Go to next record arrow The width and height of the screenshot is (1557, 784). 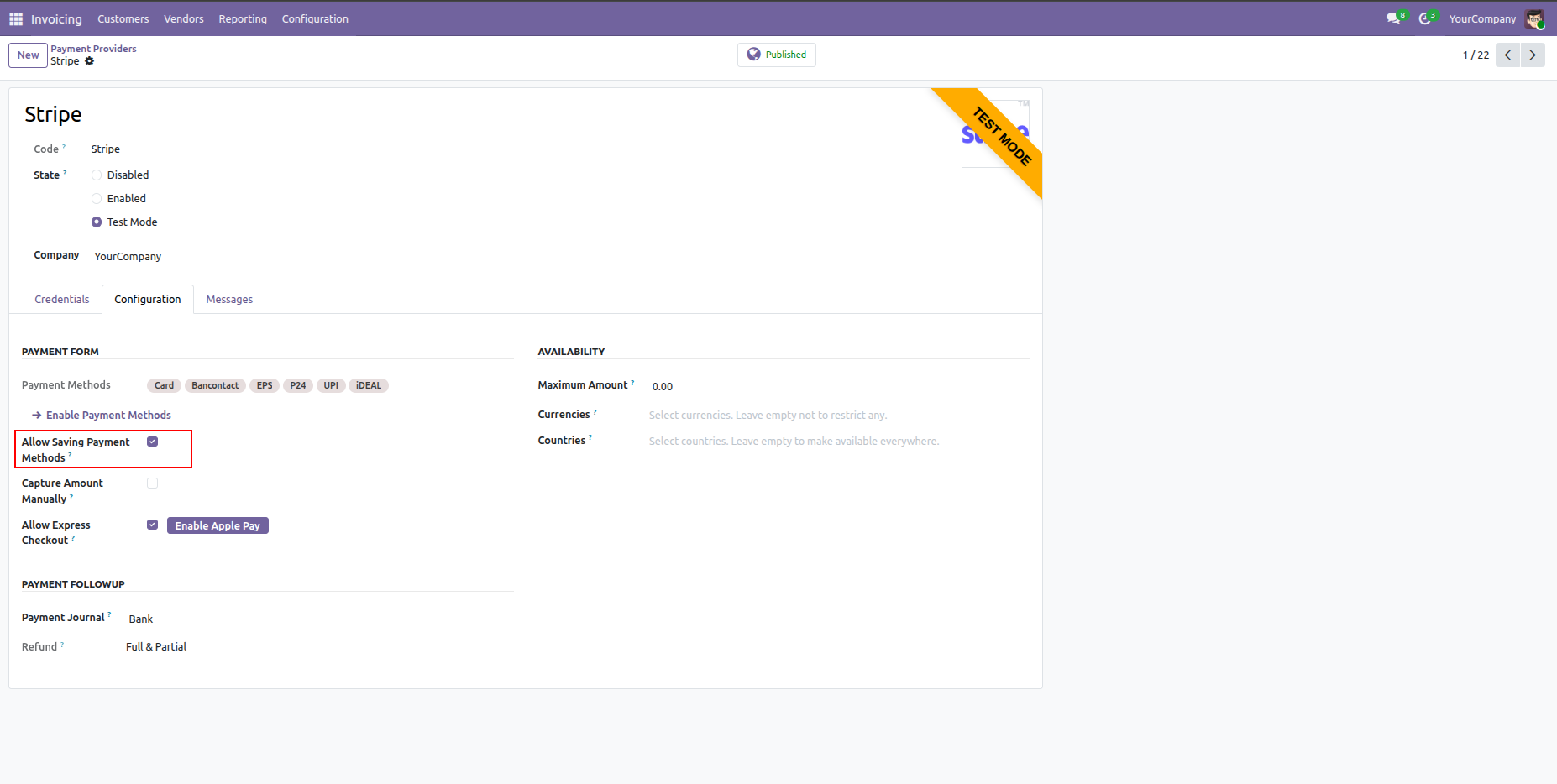[1533, 55]
